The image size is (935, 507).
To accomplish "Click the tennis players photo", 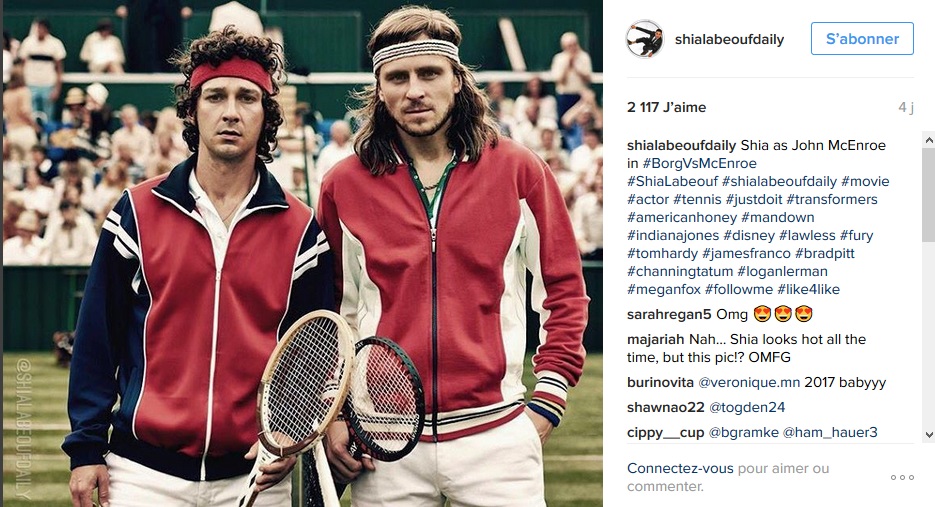I will tap(302, 254).
